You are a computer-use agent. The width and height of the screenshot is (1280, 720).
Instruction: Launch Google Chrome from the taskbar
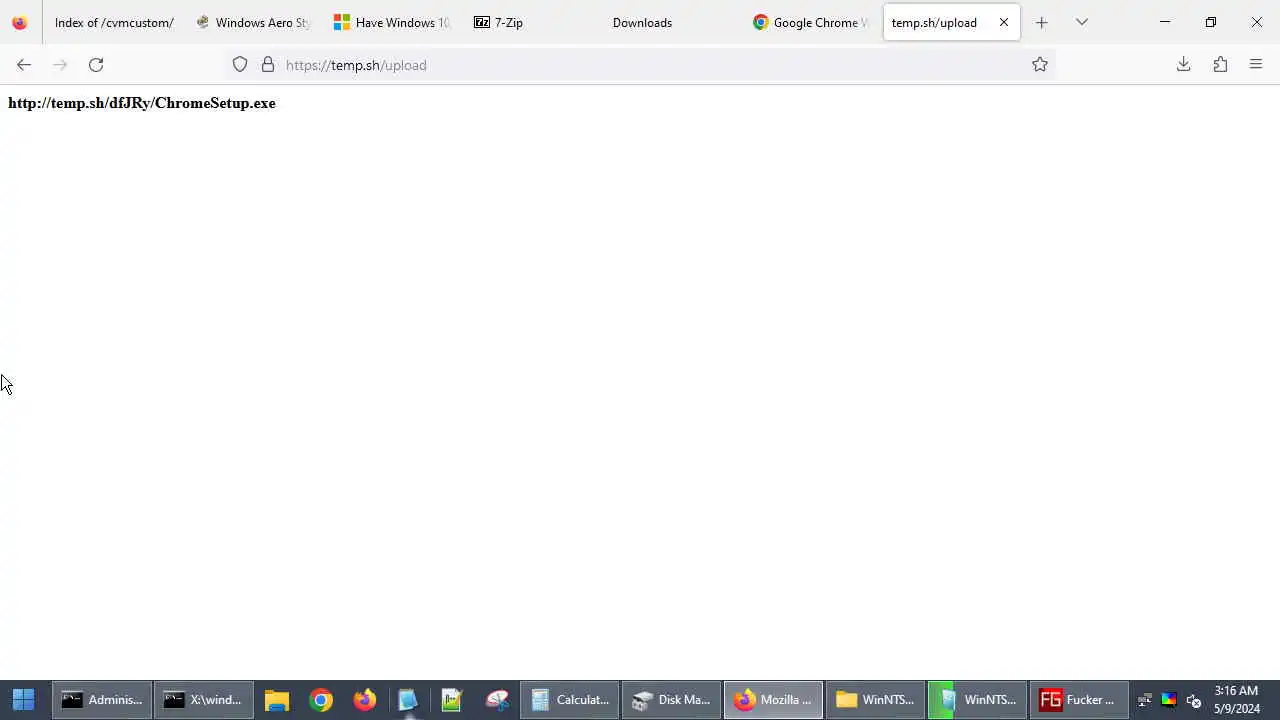(x=321, y=700)
